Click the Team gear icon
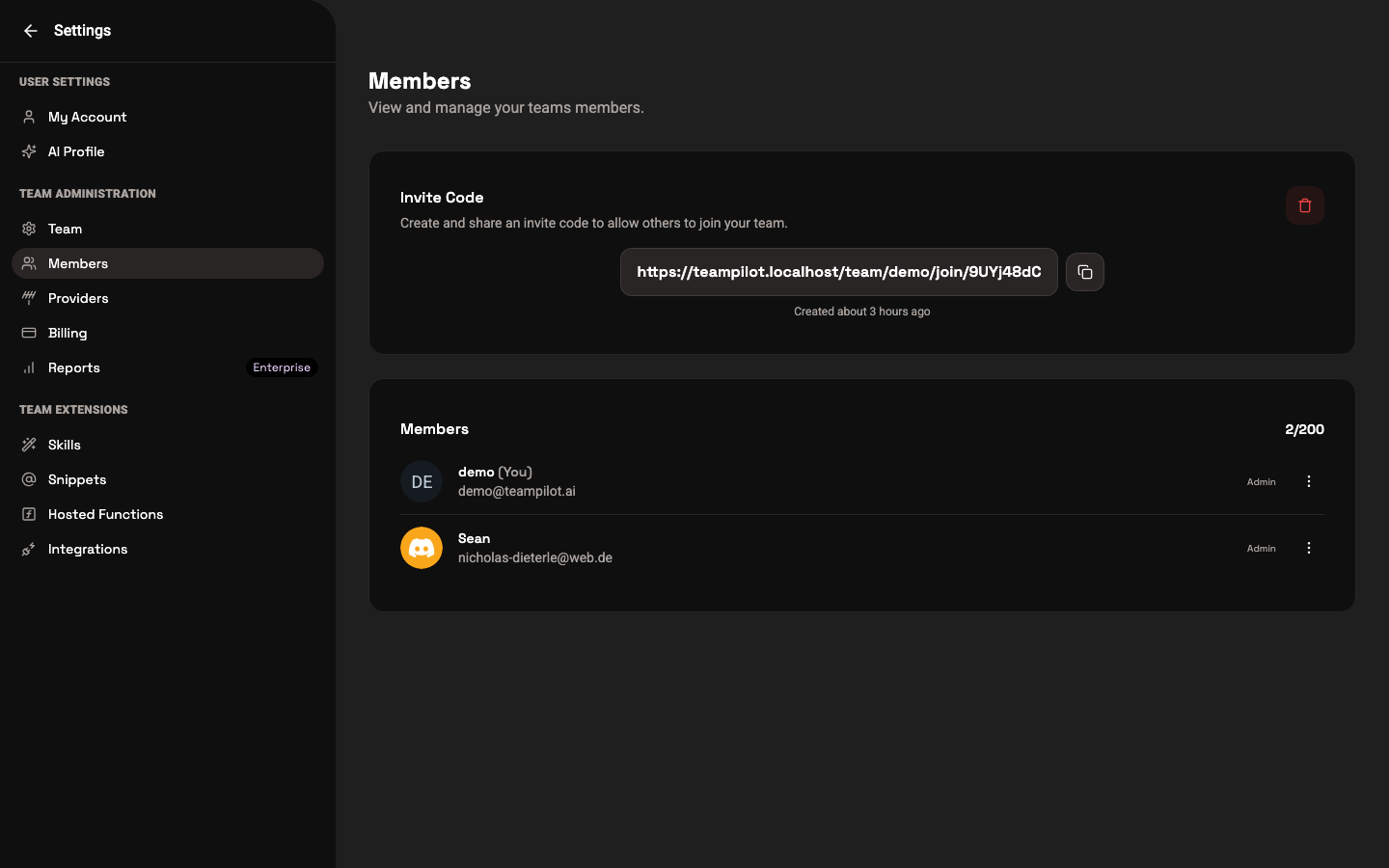Image resolution: width=1389 pixels, height=868 pixels. [29, 229]
